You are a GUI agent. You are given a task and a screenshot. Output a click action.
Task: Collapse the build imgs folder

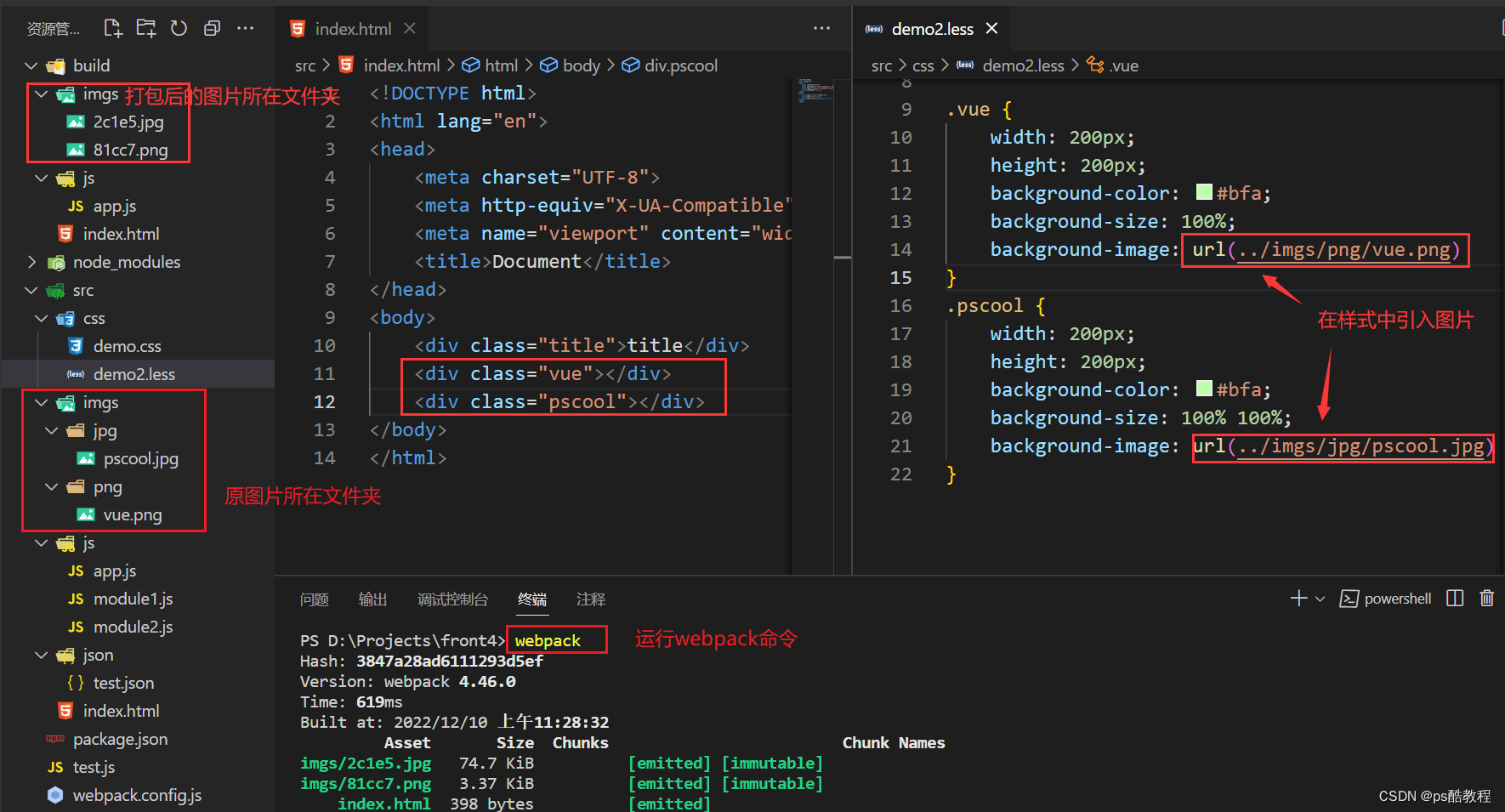pos(42,94)
